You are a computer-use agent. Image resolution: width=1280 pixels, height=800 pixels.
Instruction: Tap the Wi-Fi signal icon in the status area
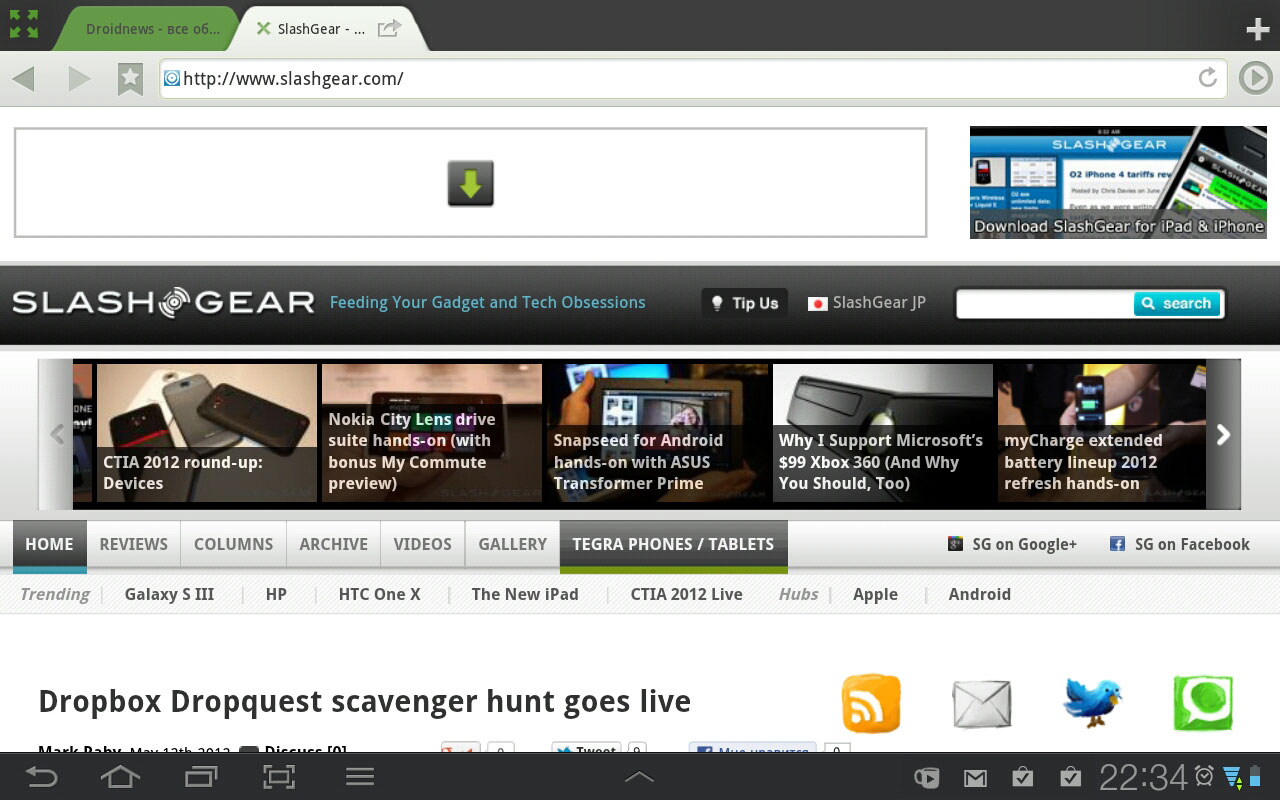point(1232,777)
